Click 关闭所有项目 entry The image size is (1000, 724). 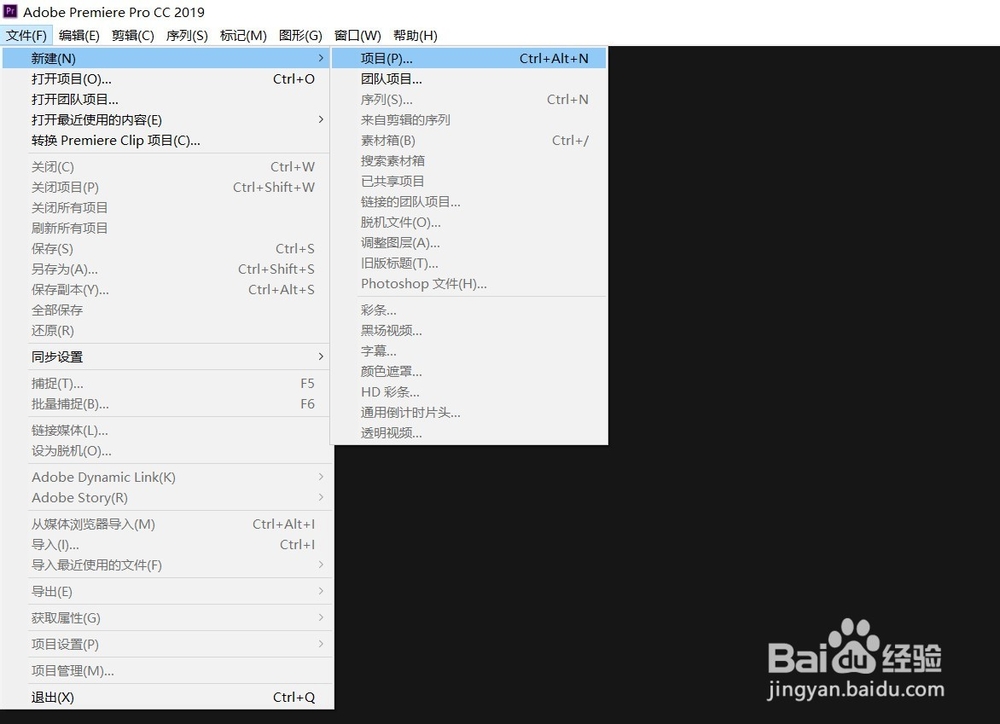pyautogui.click(x=166, y=208)
